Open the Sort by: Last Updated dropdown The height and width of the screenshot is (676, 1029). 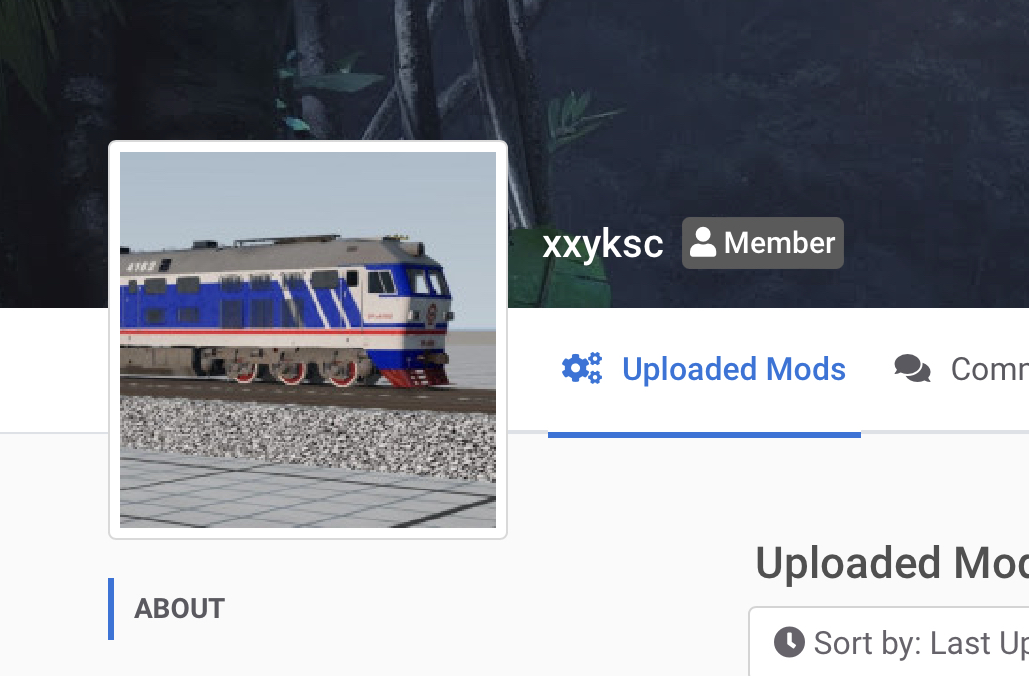889,642
